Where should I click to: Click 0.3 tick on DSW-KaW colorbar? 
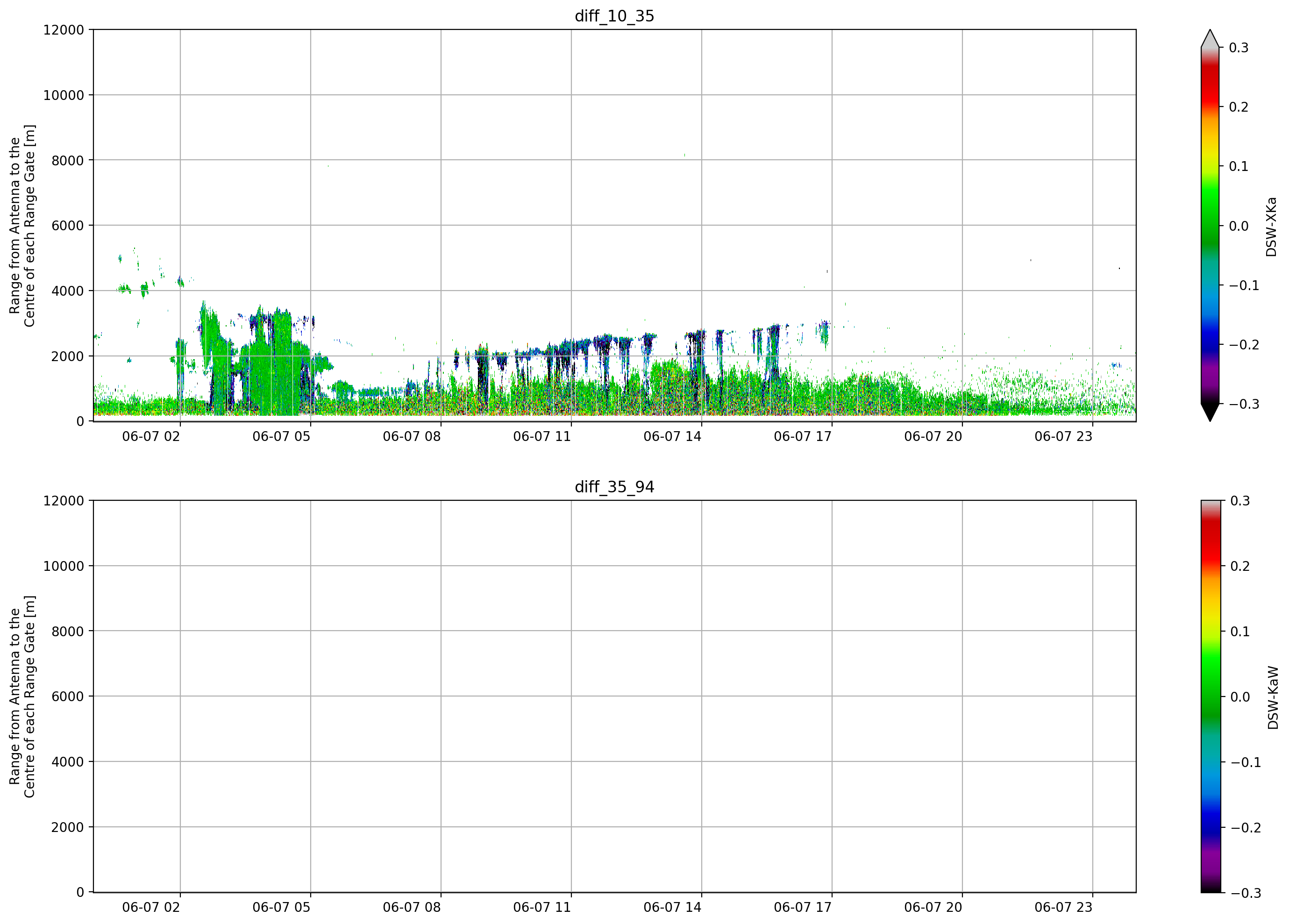(1240, 501)
